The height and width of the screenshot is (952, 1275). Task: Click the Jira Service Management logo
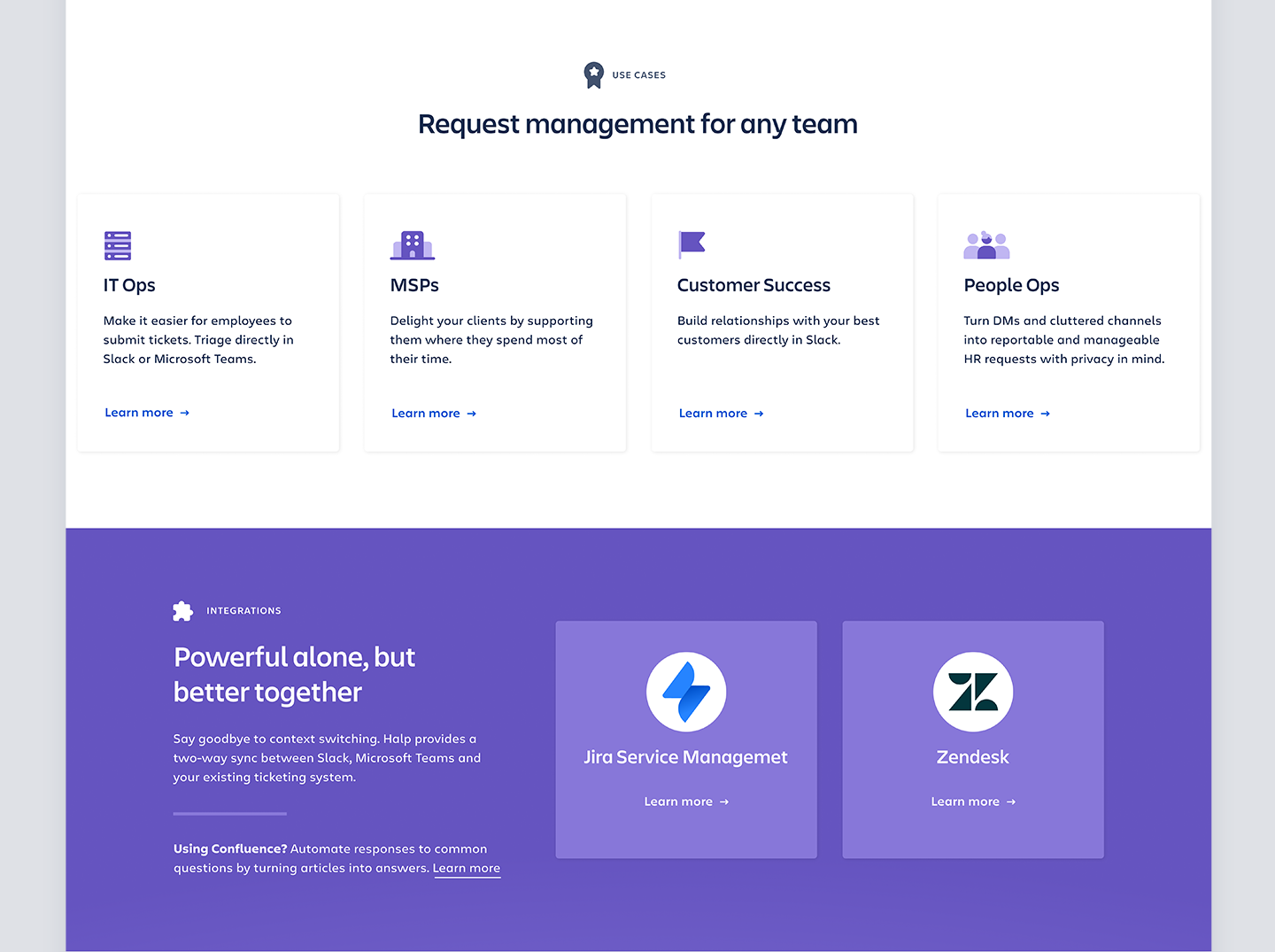[686, 692]
